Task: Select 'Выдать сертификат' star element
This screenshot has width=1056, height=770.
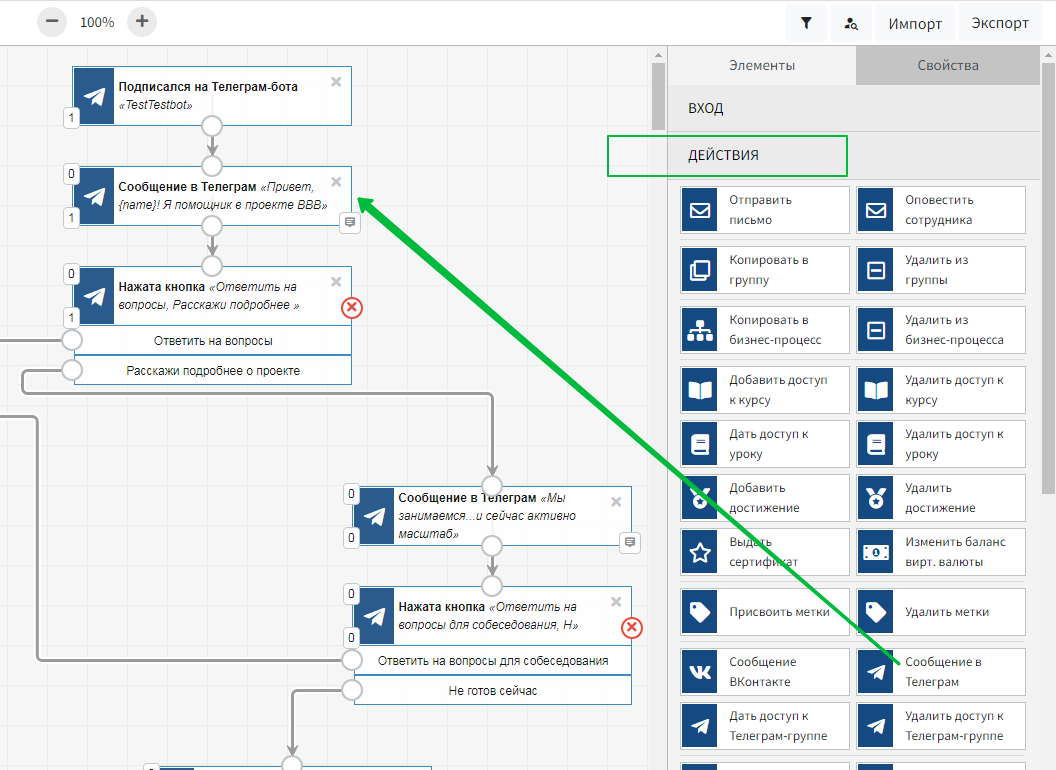Action: 764,552
